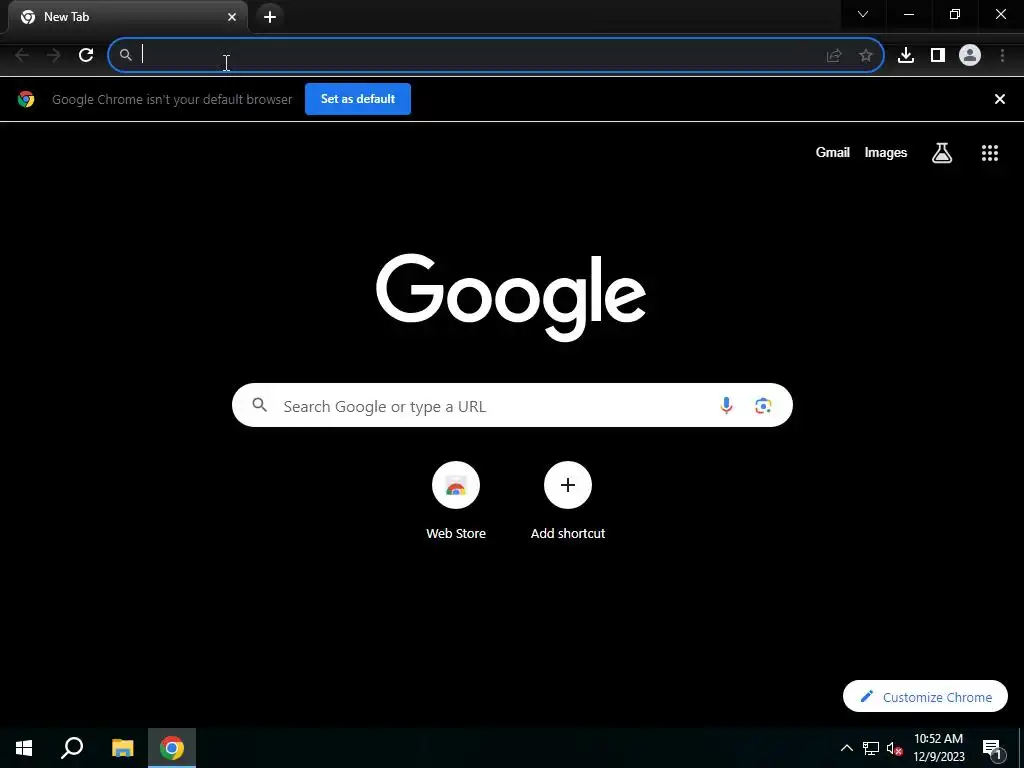Click the Google logo
This screenshot has height=768, width=1024.
(x=511, y=297)
